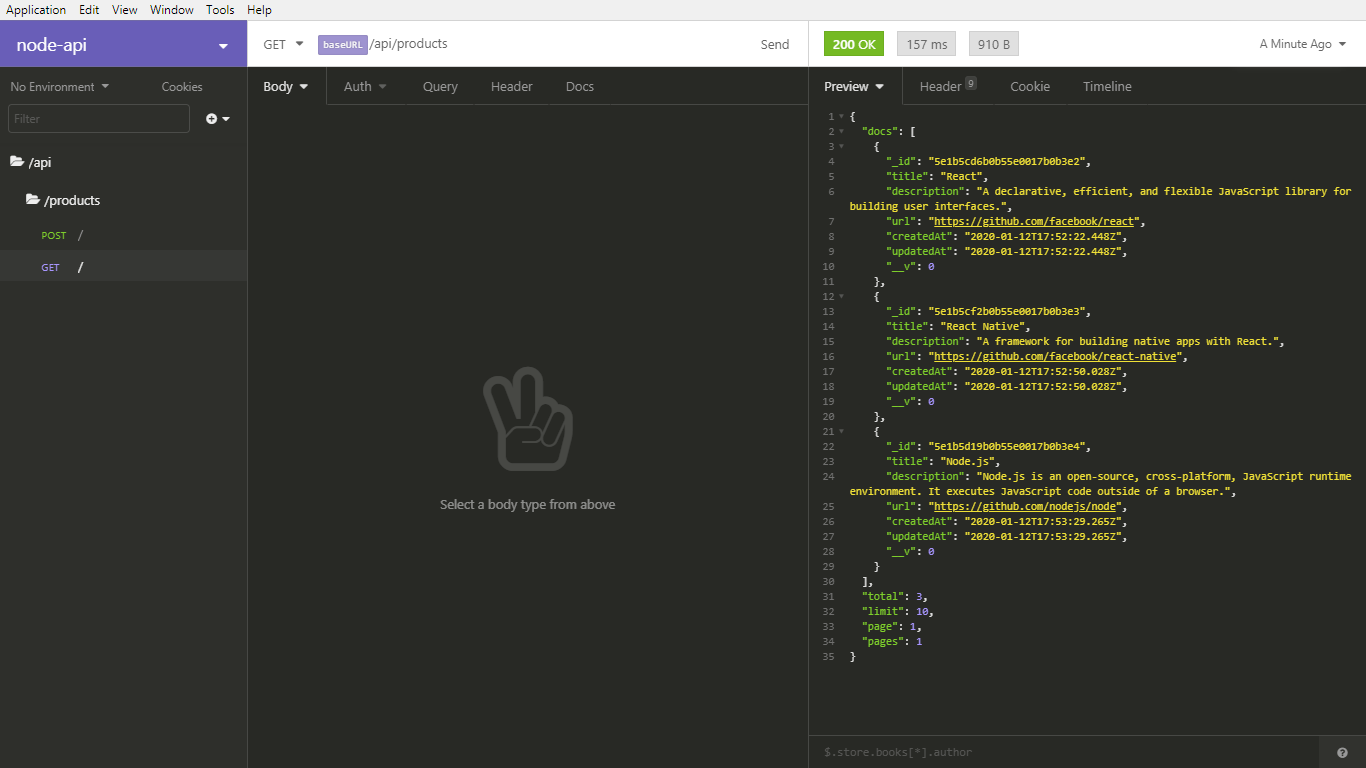Click the response filter help icon

(x=1342, y=753)
